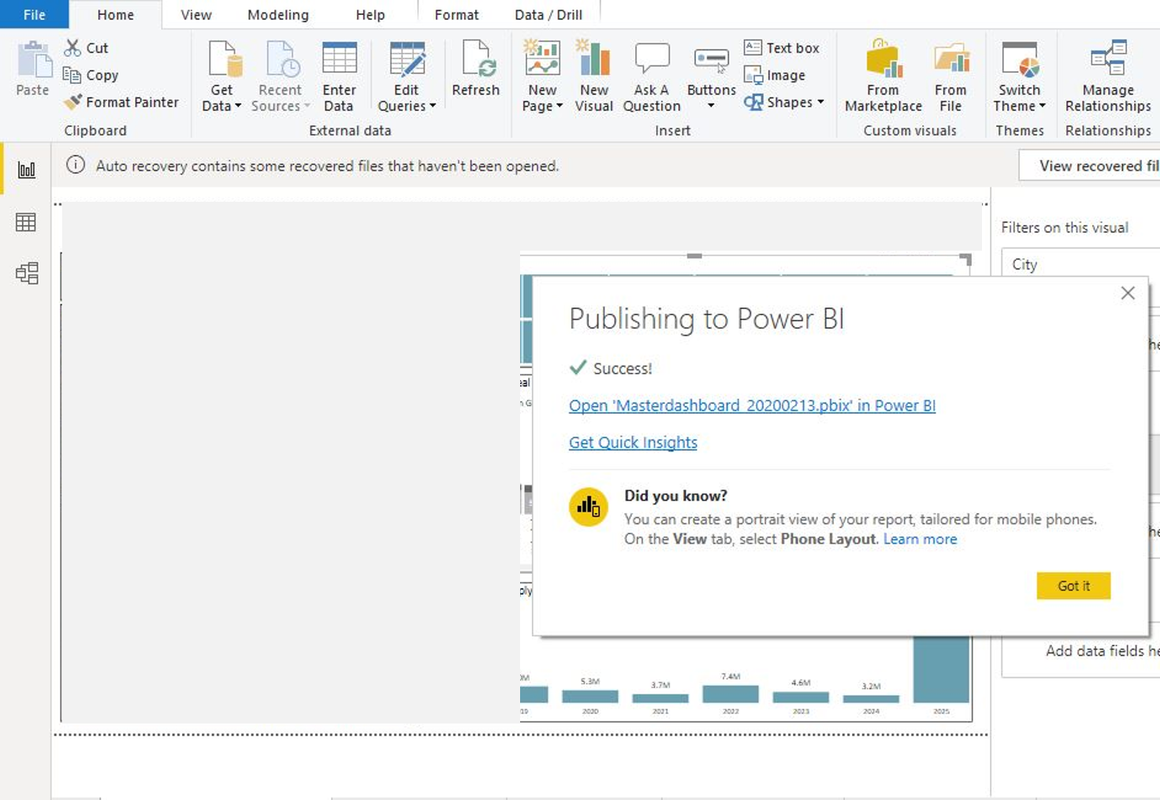The image size is (1160, 800).
Task: Switch to the Modeling tab
Action: [x=278, y=15]
